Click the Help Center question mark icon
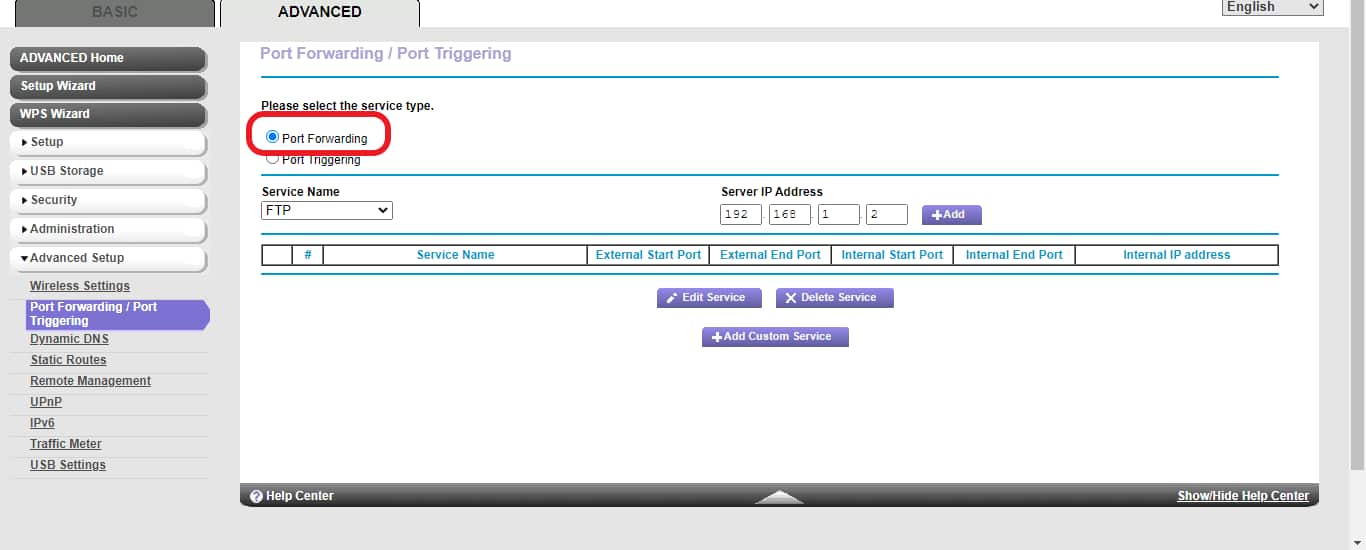 click(x=256, y=496)
